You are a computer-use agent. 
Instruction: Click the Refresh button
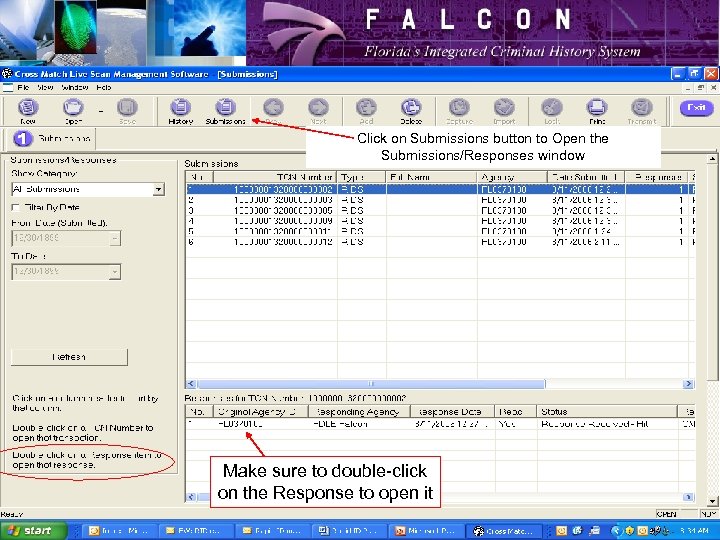(x=69, y=357)
